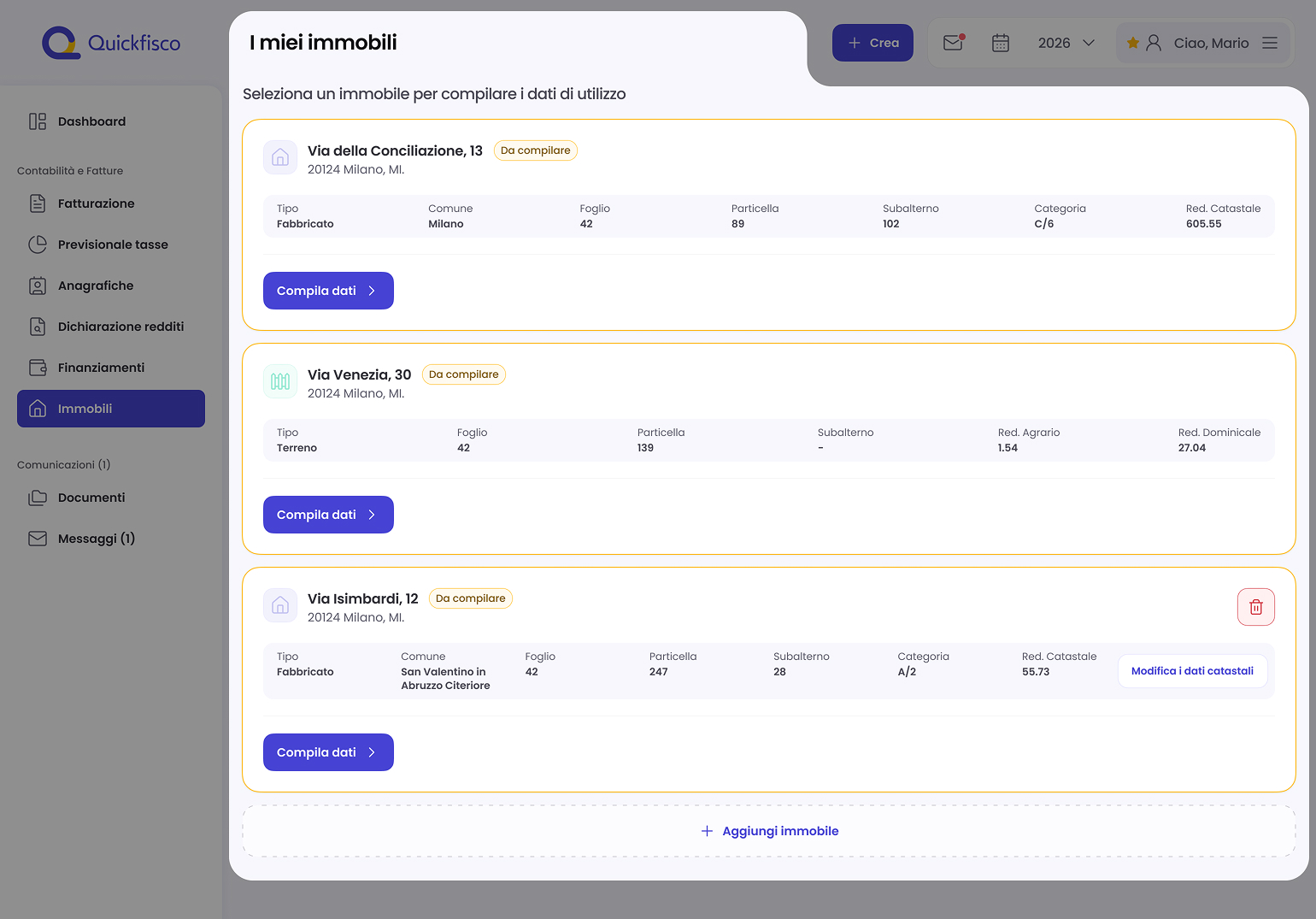The image size is (1316, 919).
Task: Open Messaggi (1) in sidebar
Action: click(x=96, y=539)
